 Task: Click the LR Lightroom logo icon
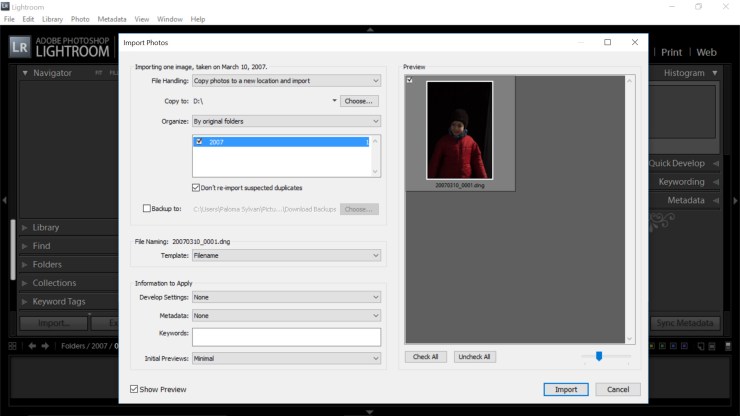click(x=20, y=47)
